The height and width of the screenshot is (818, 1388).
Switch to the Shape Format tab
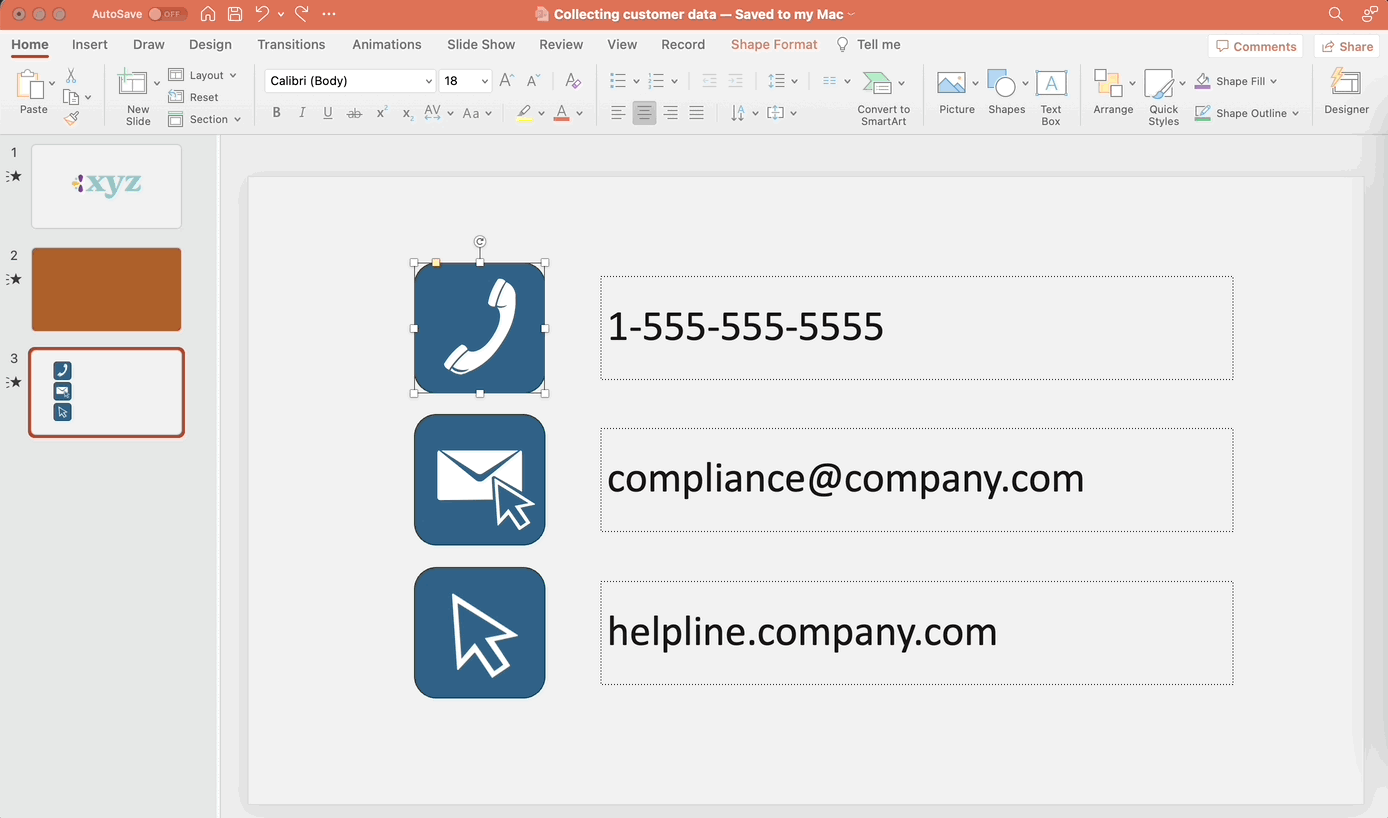click(773, 44)
